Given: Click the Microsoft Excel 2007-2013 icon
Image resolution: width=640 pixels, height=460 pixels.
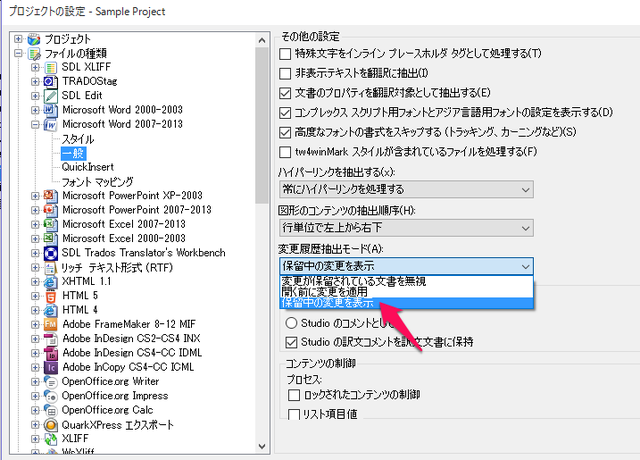Looking at the screenshot, I should click(x=51, y=224).
